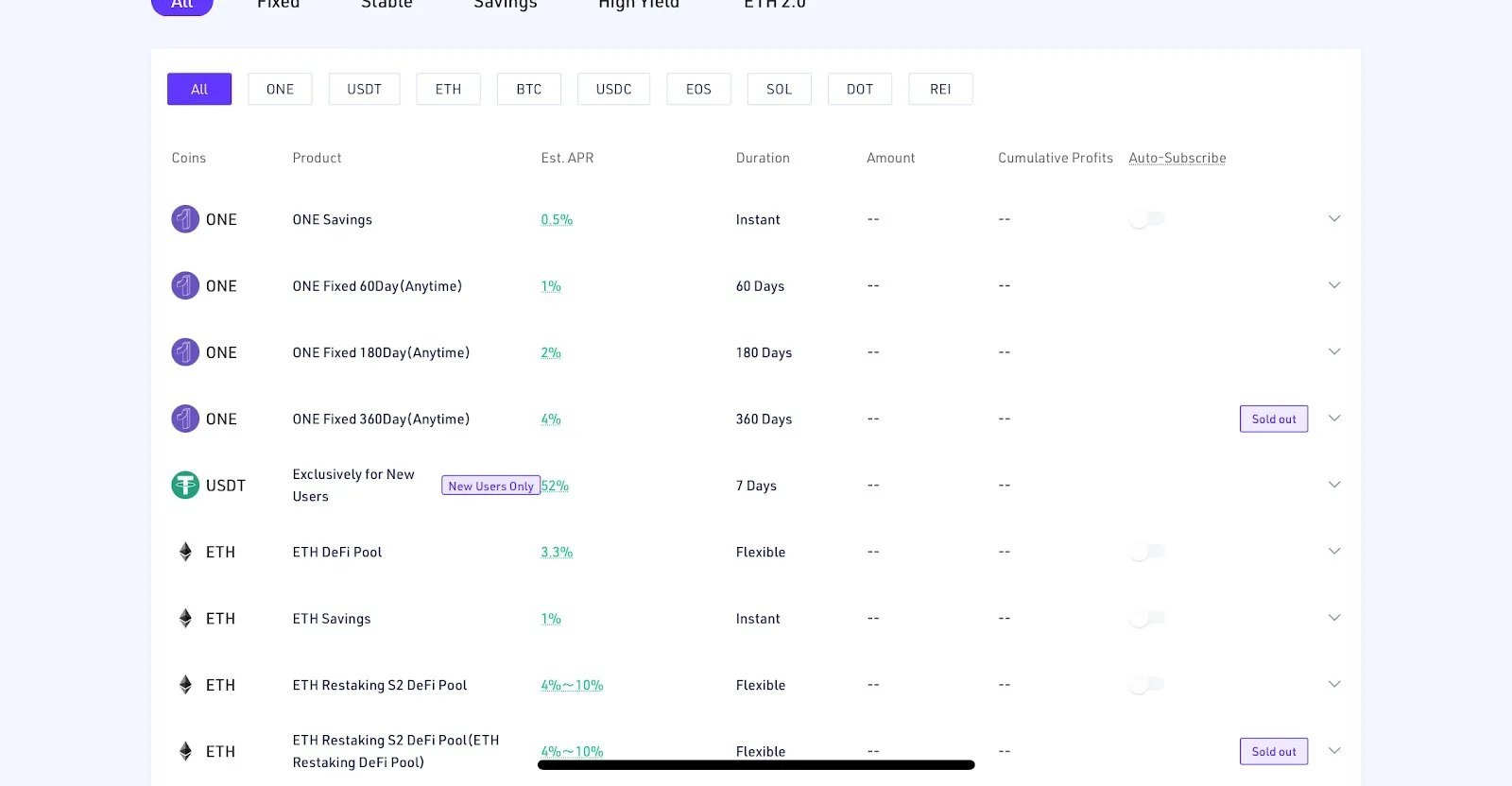
Task: Click the ONE coin icon in the 360Day row
Action: [x=185, y=419]
